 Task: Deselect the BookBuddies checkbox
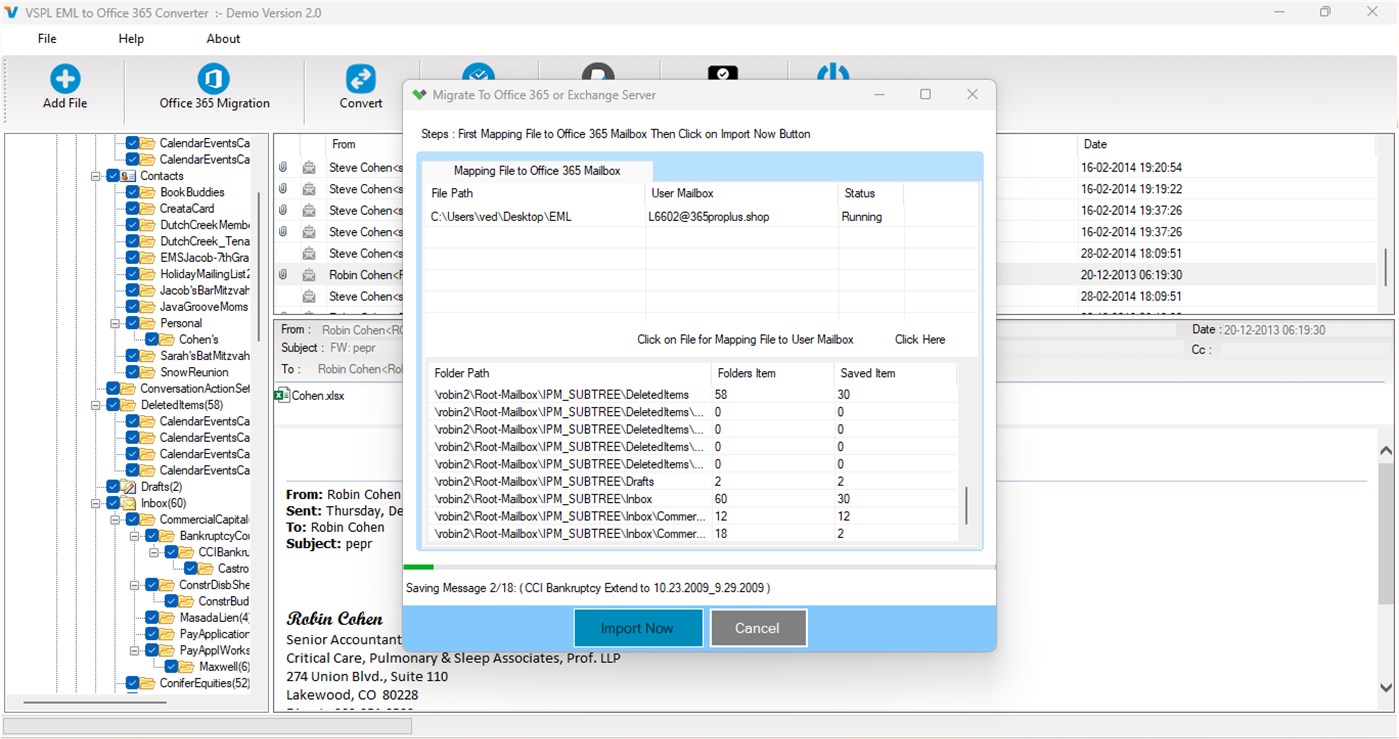pyautogui.click(x=133, y=191)
